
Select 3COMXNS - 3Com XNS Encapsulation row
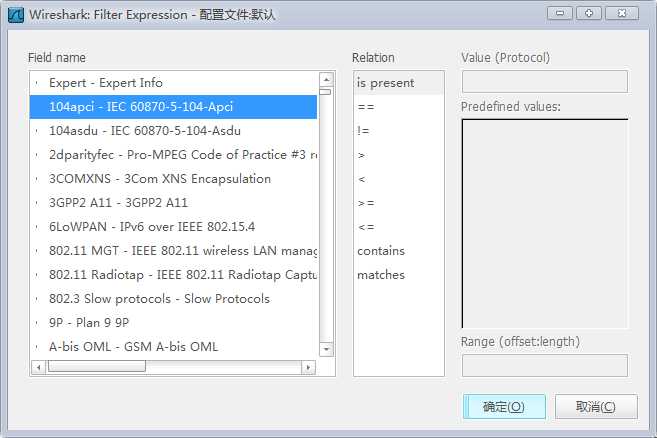pyautogui.click(x=173, y=179)
